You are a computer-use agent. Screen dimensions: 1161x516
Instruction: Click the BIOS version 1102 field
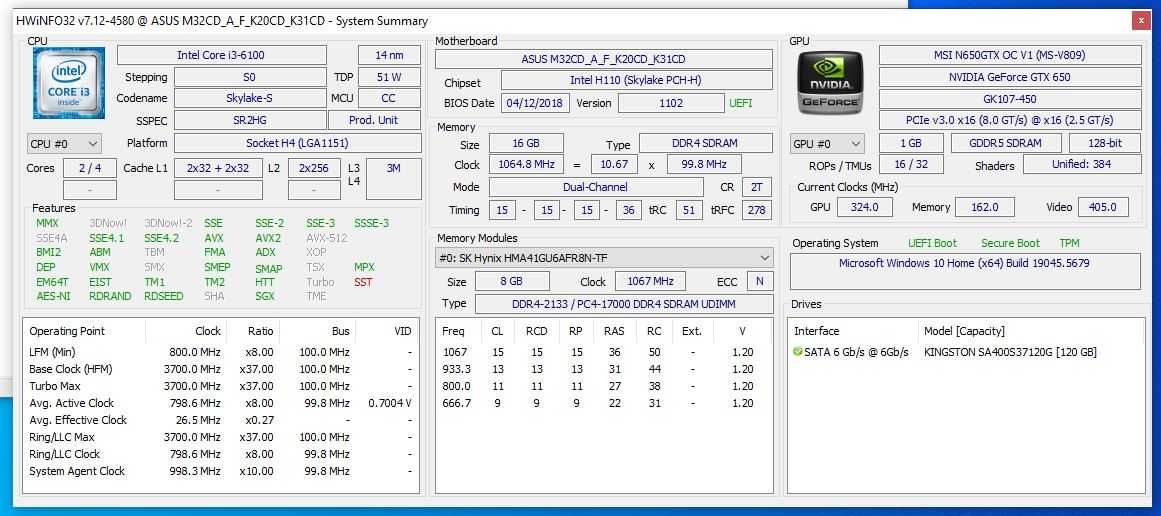(671, 103)
